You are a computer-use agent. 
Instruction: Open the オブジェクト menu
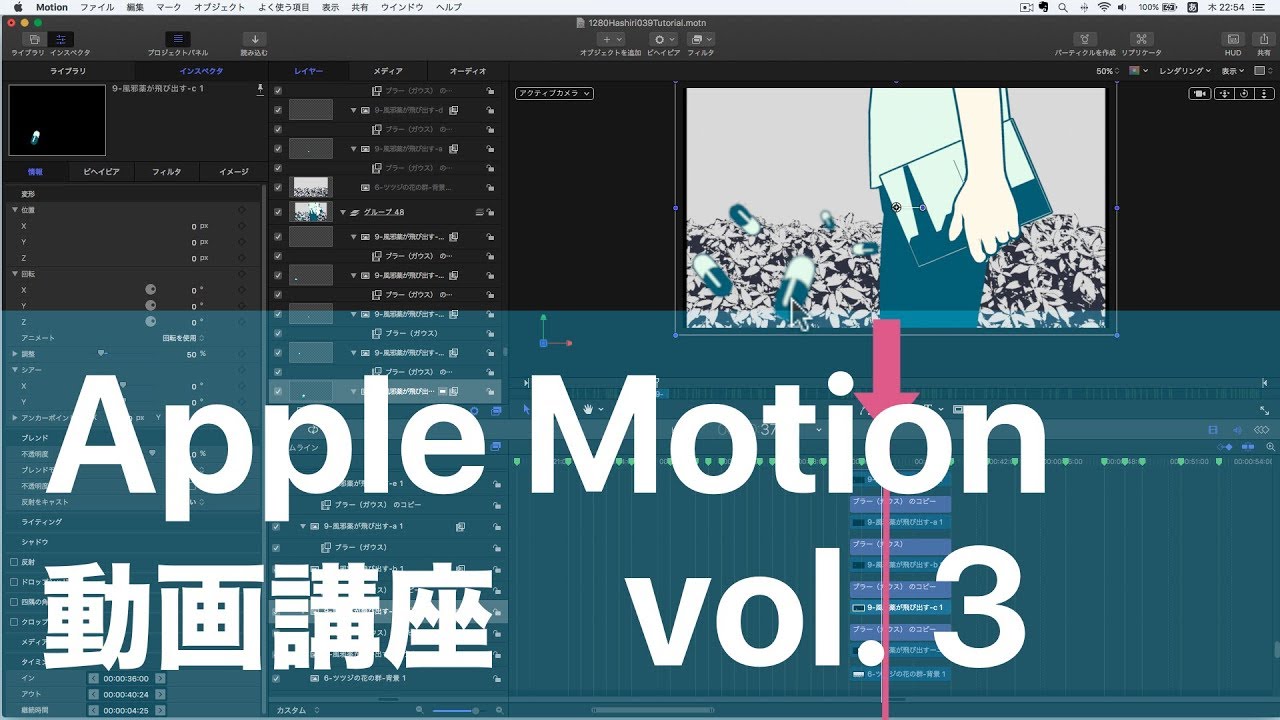(x=219, y=7)
